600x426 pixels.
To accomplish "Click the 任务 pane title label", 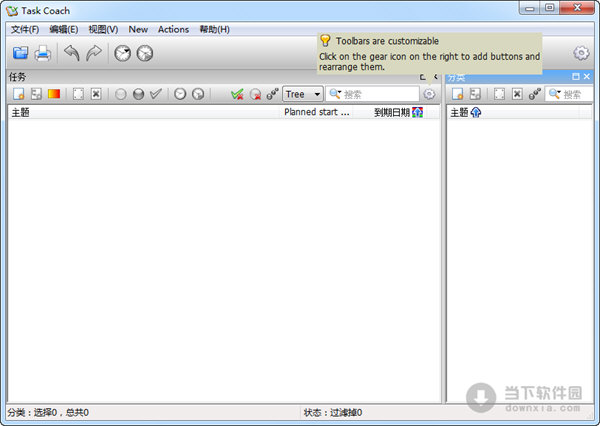I will tap(17, 77).
